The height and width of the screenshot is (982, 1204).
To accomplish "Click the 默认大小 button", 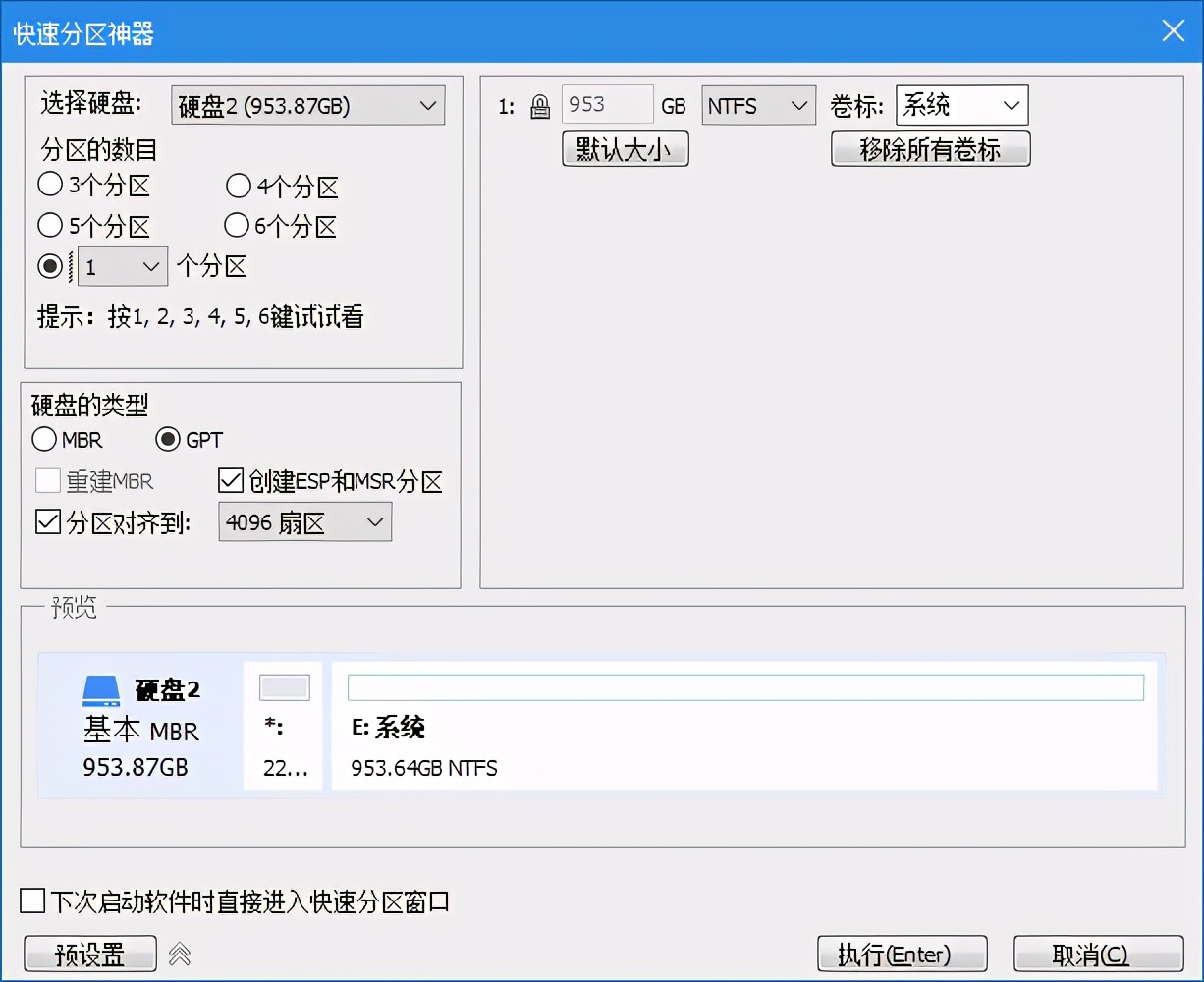I will coord(625,148).
